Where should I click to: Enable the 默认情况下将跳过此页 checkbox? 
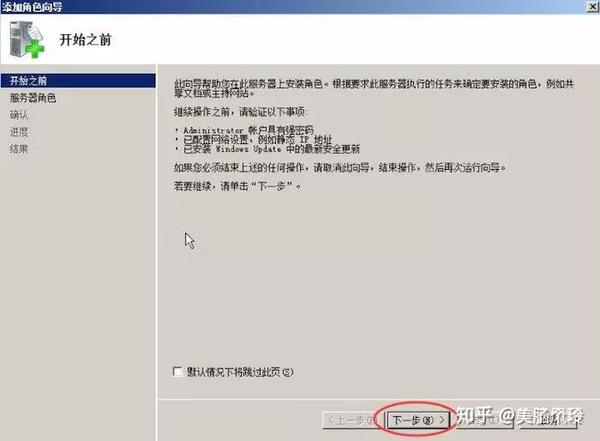coord(177,371)
